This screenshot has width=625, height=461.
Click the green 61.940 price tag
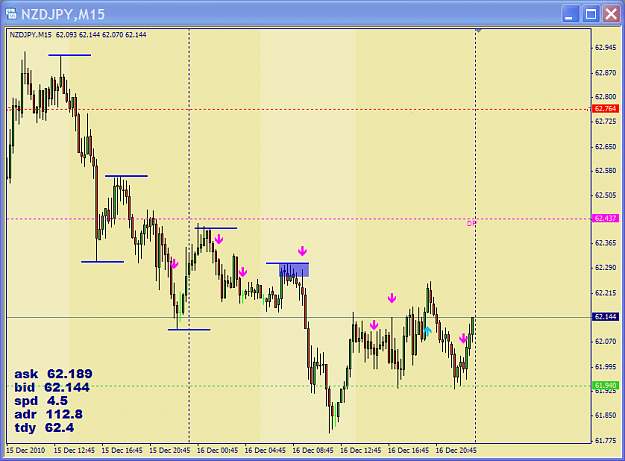(x=605, y=385)
